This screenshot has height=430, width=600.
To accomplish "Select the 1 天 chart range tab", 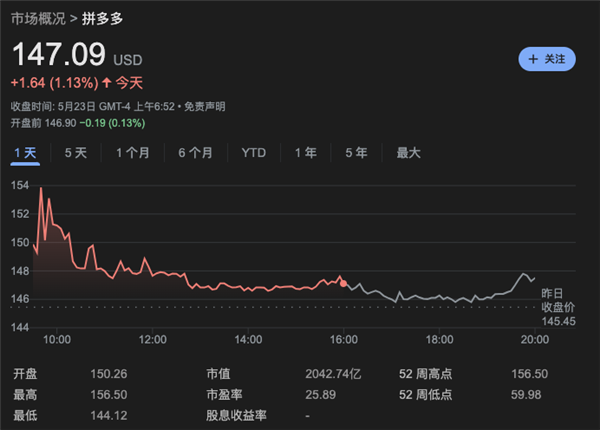I will tap(25, 153).
